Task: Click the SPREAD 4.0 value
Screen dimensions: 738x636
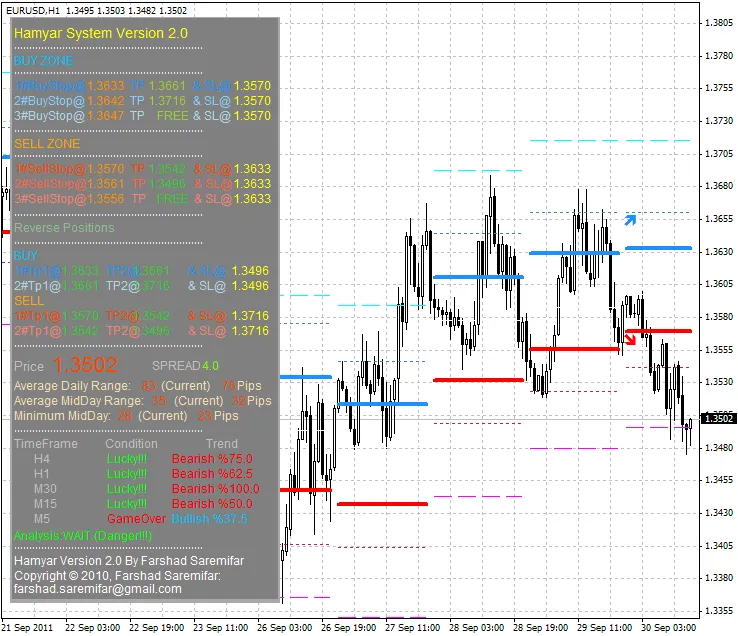Action: pyautogui.click(x=185, y=366)
